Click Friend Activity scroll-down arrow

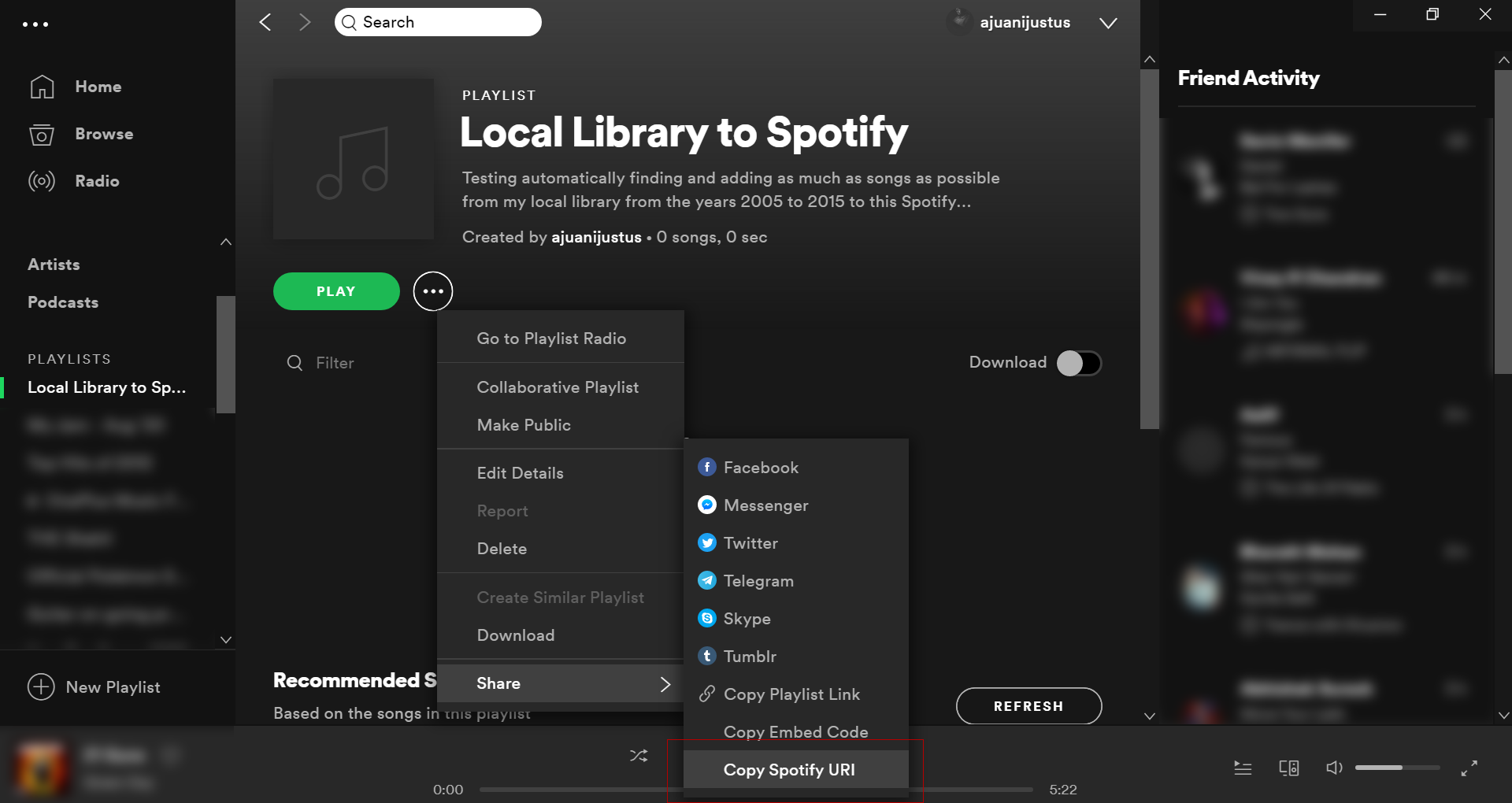tap(1503, 716)
